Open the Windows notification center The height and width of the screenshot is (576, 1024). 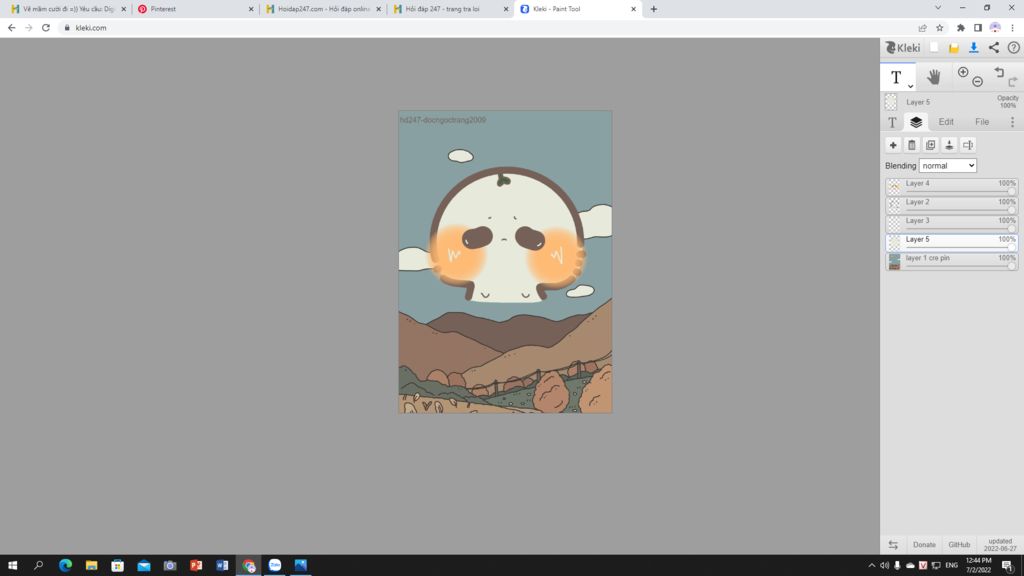(x=1008, y=565)
